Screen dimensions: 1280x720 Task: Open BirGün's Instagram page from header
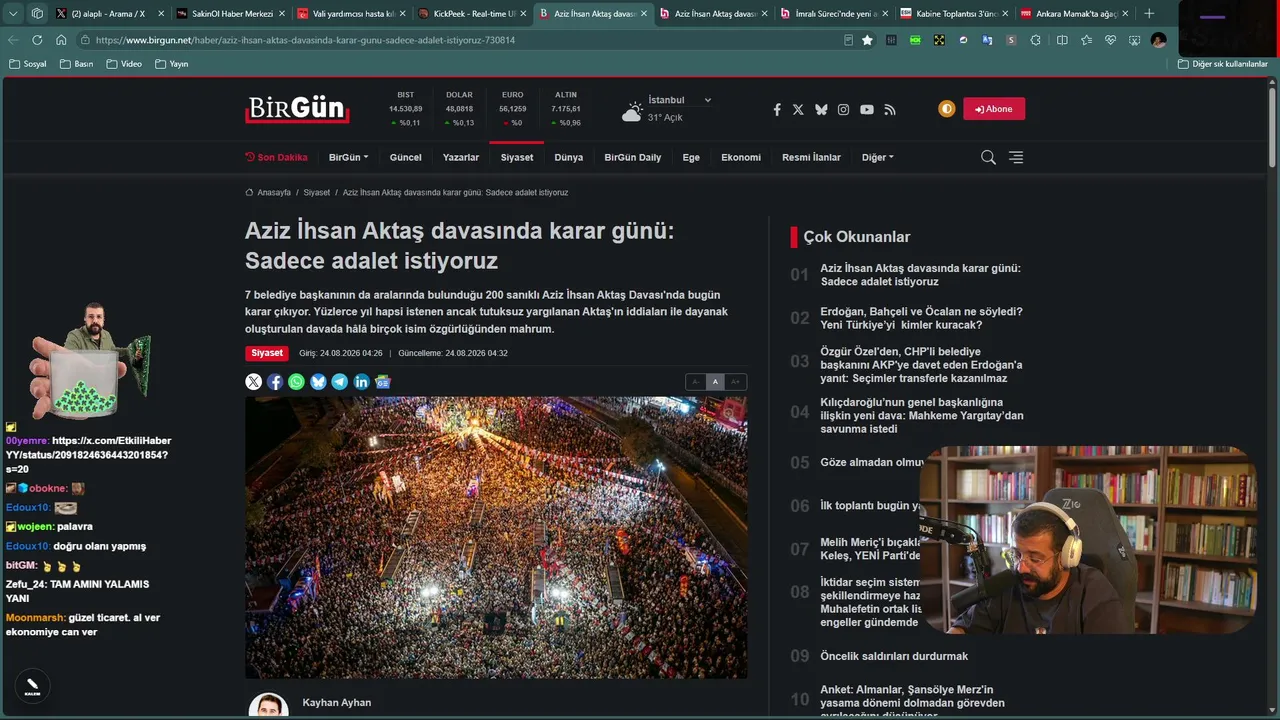click(844, 109)
